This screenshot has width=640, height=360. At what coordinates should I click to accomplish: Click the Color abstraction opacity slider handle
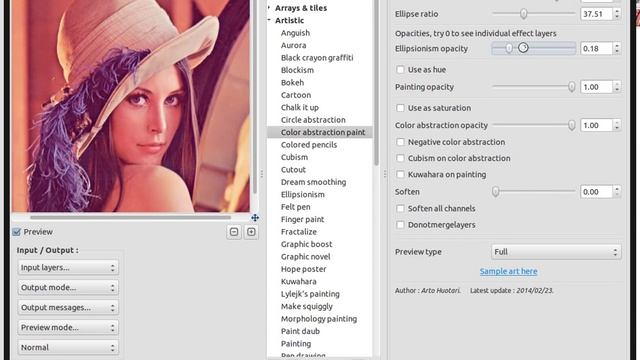(x=572, y=125)
